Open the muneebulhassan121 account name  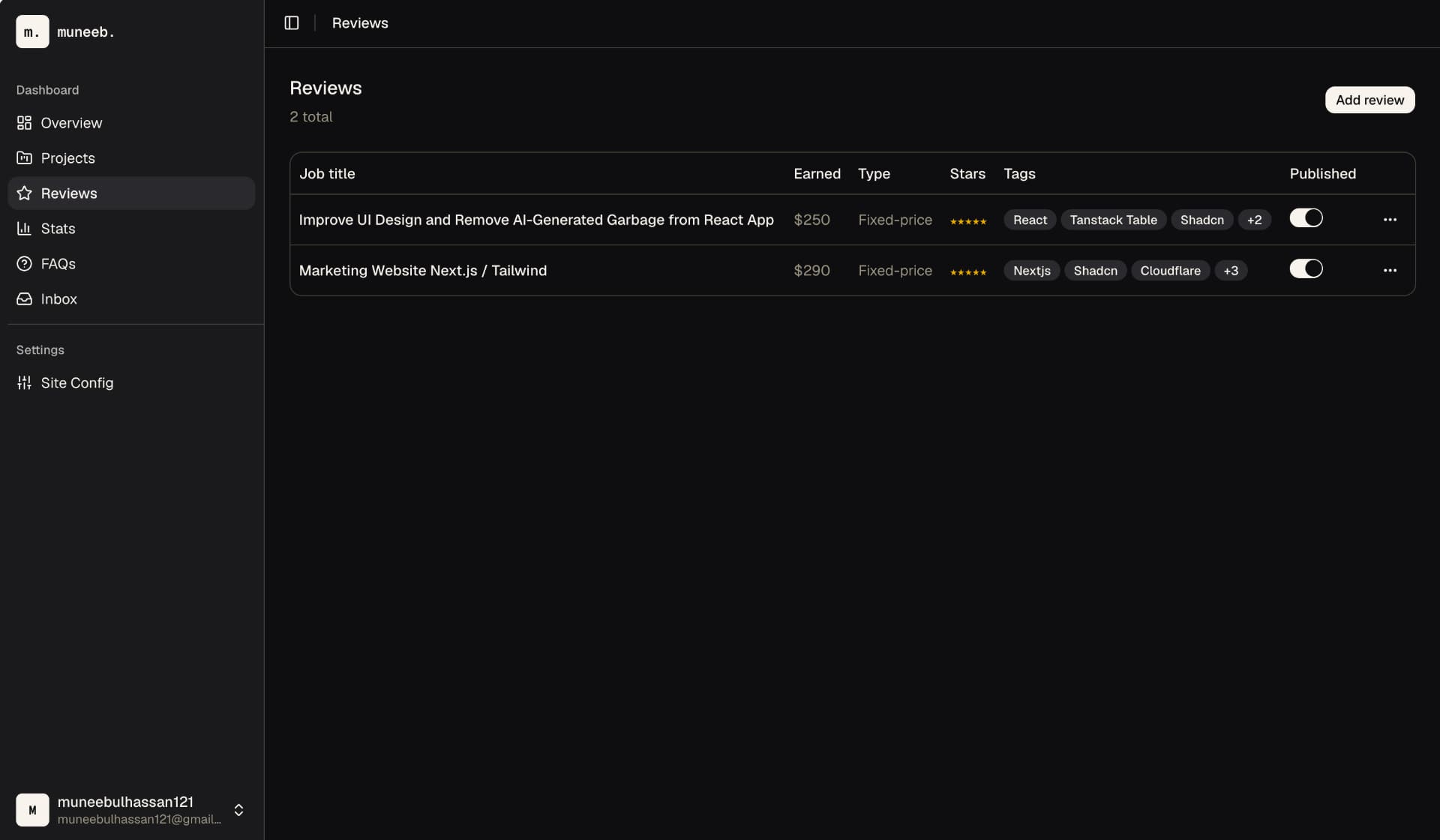[x=125, y=802]
